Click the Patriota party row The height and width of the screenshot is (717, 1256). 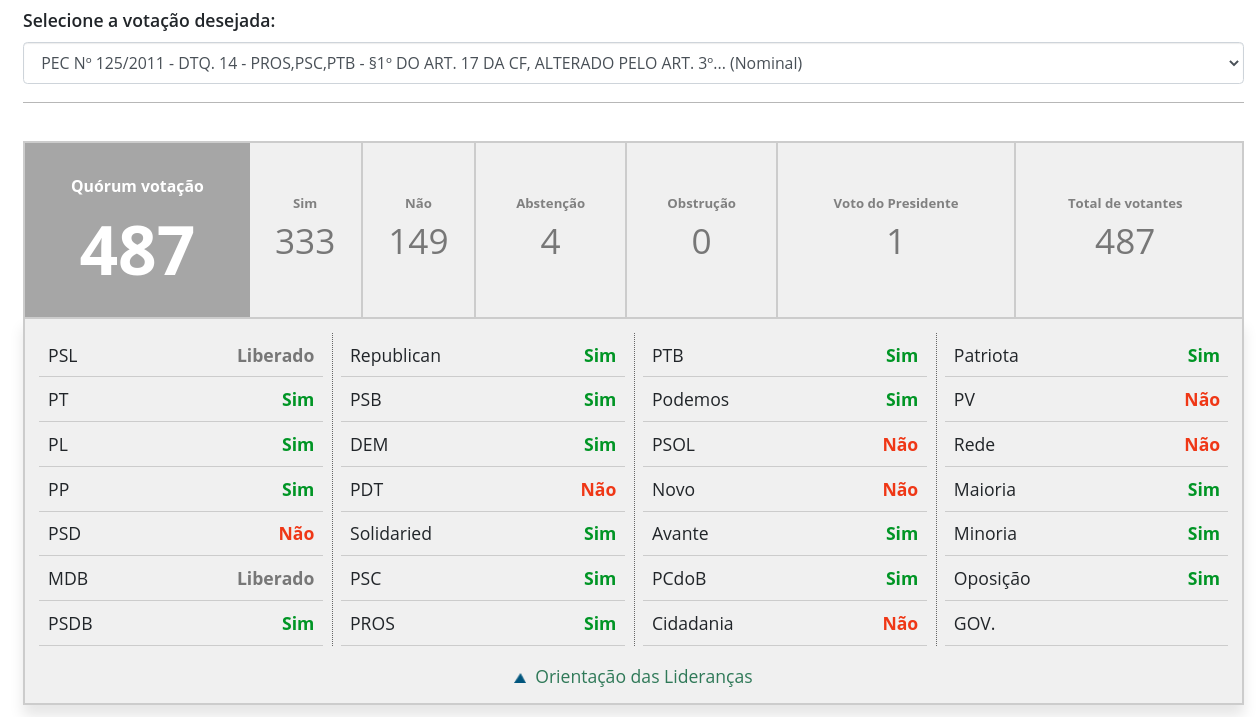[x=1086, y=356]
